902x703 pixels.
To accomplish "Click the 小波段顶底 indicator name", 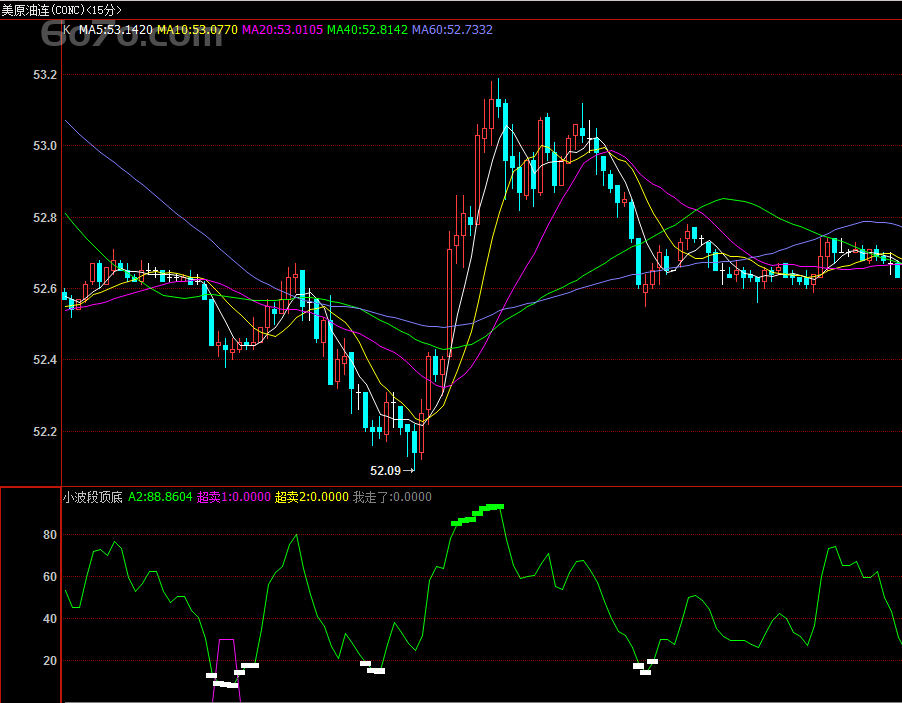I will 93,497.
